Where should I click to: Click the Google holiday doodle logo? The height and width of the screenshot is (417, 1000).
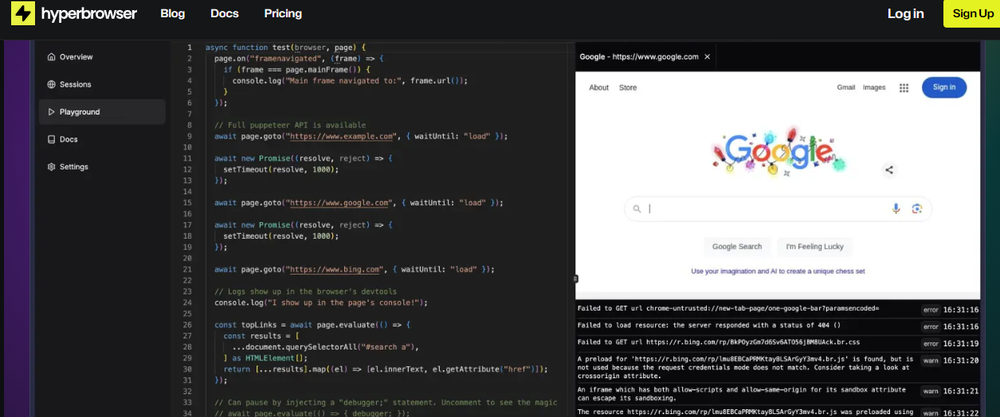pos(778,152)
